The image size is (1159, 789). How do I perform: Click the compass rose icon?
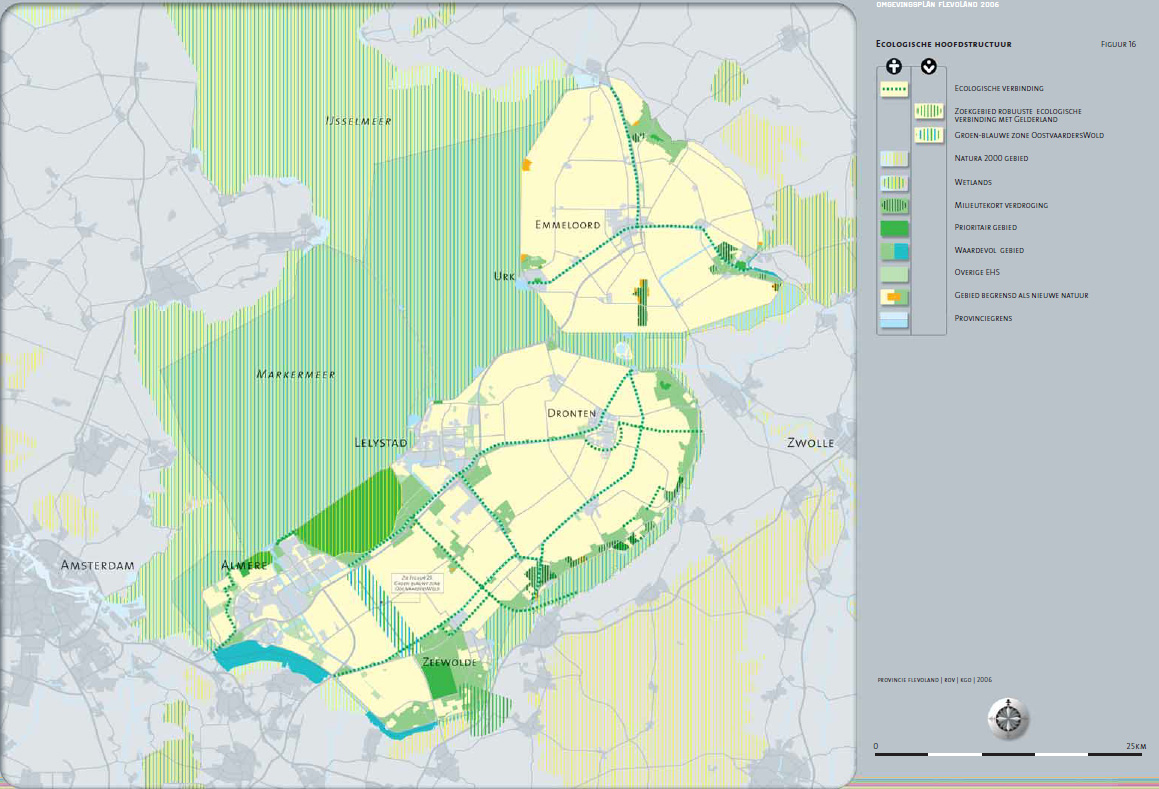tap(1008, 718)
